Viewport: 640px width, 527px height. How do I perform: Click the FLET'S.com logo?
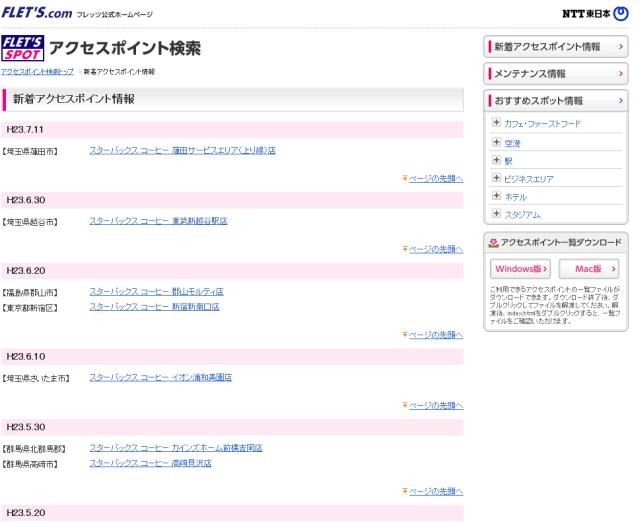point(37,12)
